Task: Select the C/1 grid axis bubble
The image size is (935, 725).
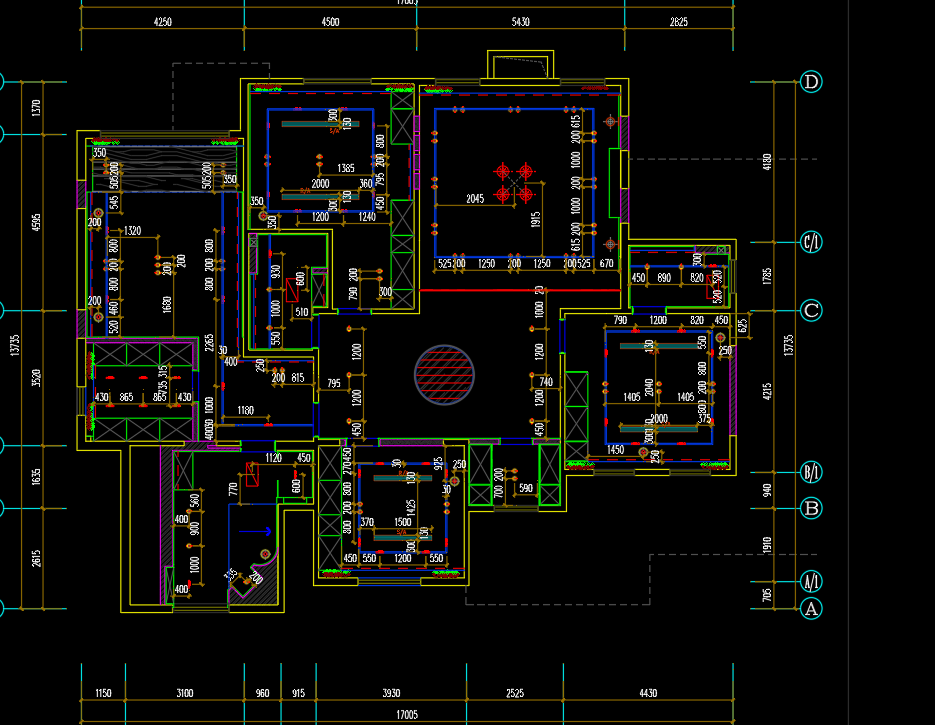Action: (x=812, y=242)
